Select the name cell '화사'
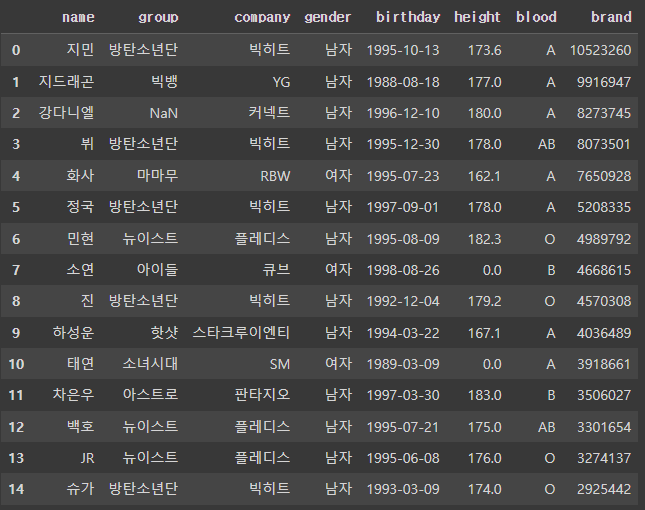Viewport: 645px width, 510px height. tap(80, 176)
